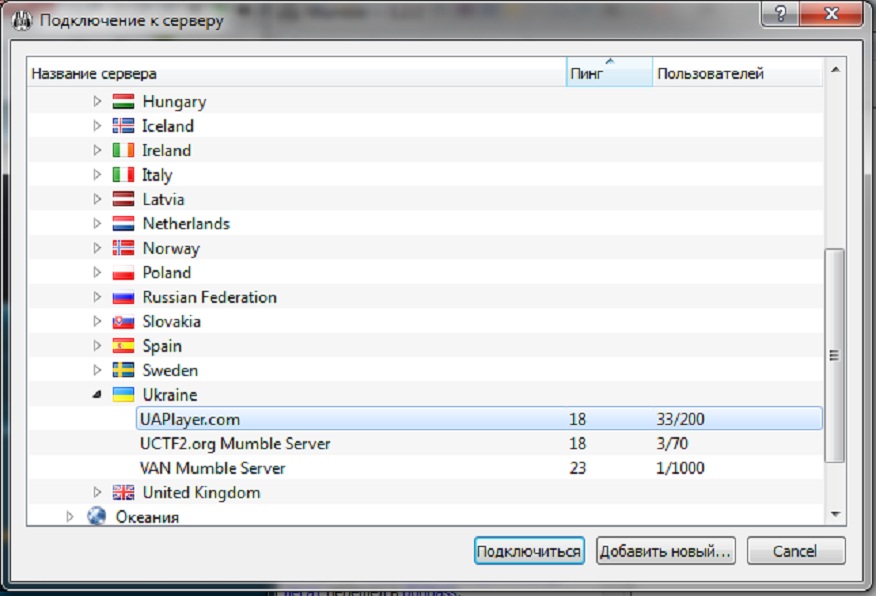
Task: Select the UAPlayer.com server
Action: [479, 419]
